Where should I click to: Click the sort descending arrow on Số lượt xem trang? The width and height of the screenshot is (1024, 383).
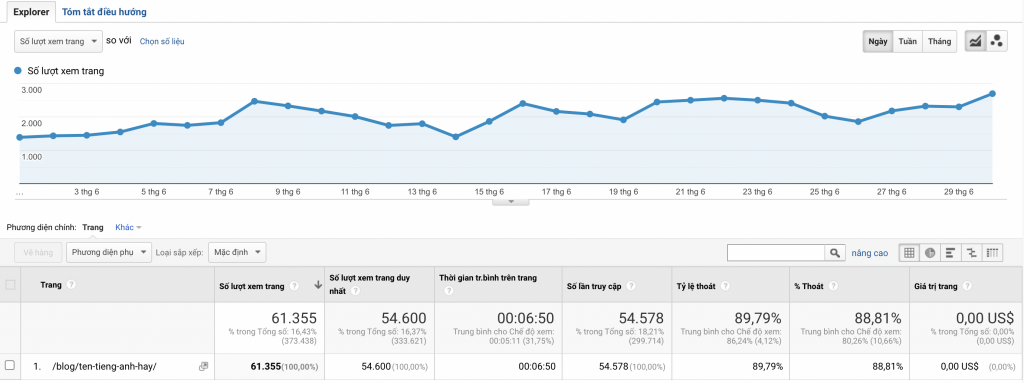point(318,285)
